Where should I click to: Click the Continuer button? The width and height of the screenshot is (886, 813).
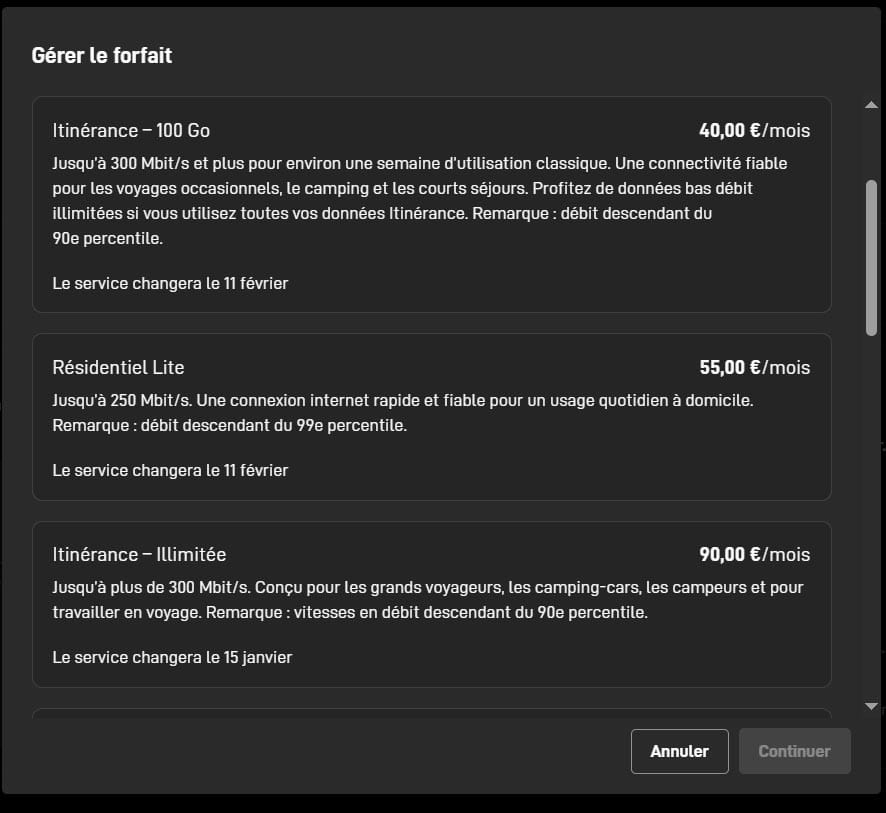tap(794, 751)
